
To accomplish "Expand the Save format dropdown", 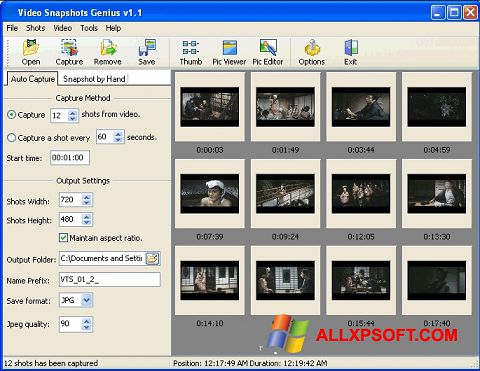I will click(x=86, y=300).
